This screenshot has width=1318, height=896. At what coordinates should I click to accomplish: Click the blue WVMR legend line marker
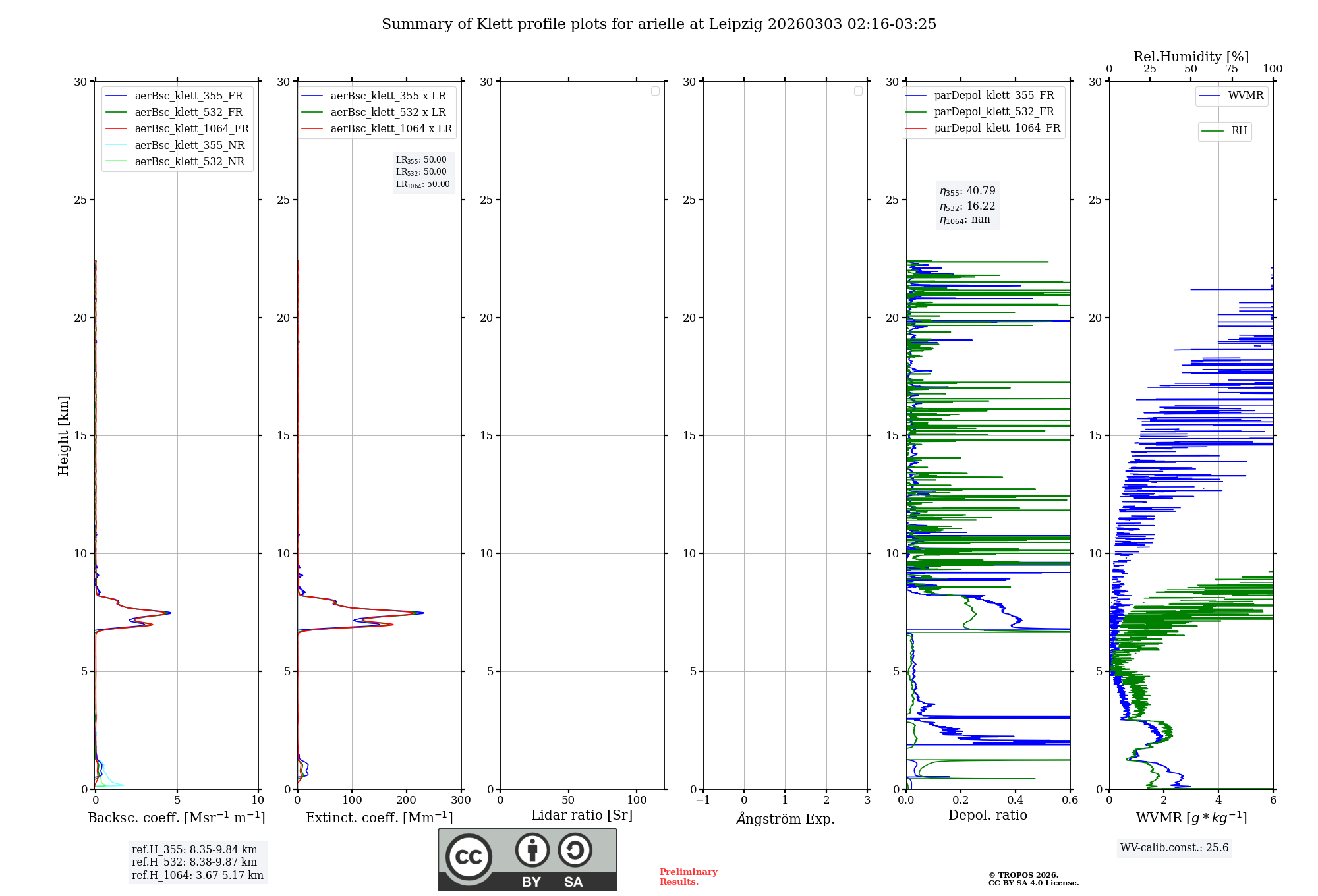click(1209, 96)
